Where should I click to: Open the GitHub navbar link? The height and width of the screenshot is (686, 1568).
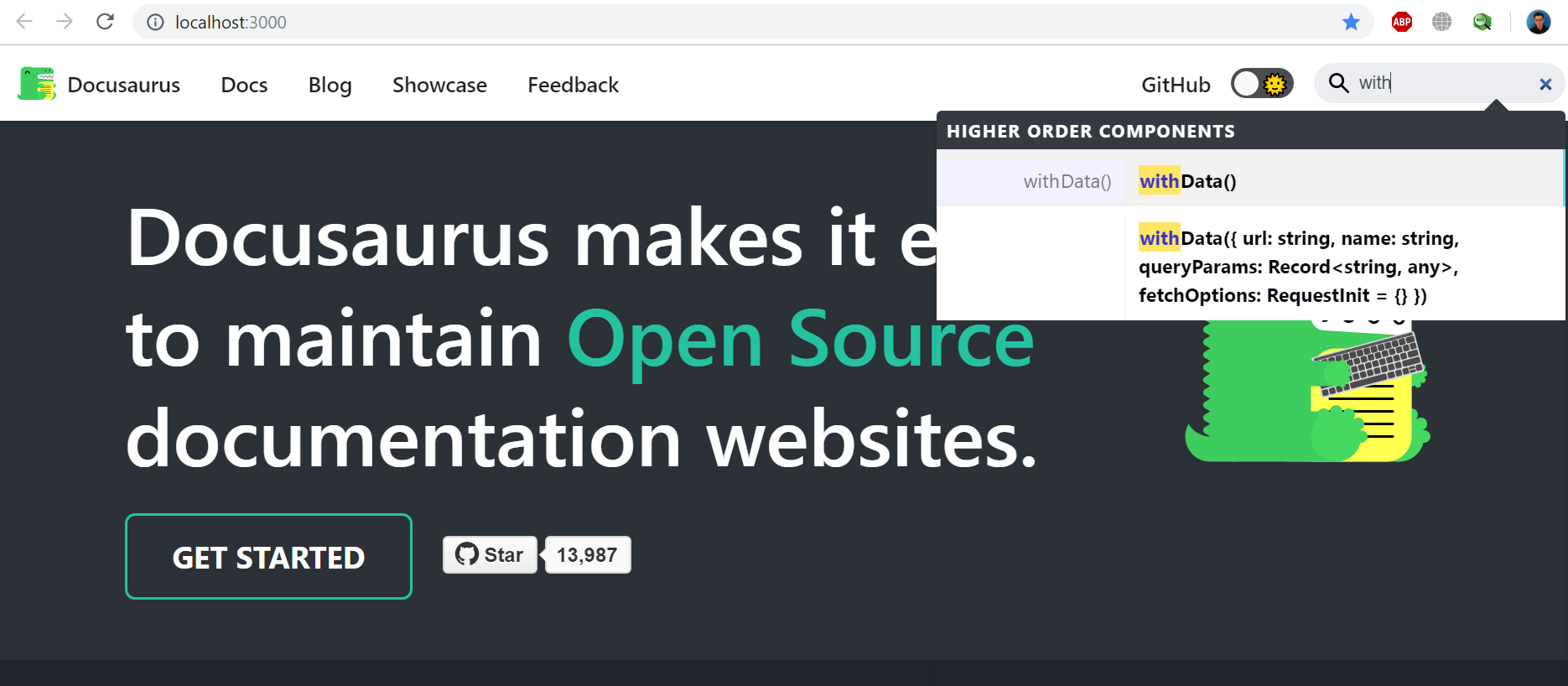pos(1176,85)
